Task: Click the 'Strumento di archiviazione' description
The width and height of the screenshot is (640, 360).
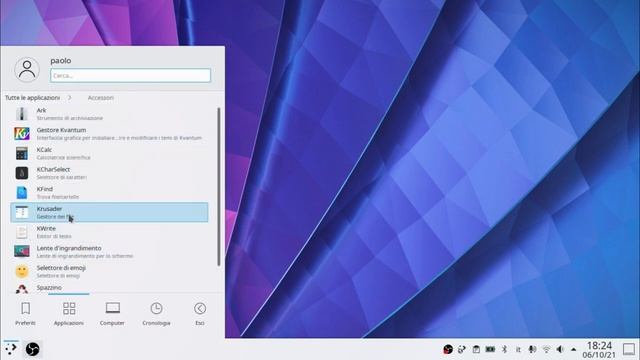Action: 70,118
